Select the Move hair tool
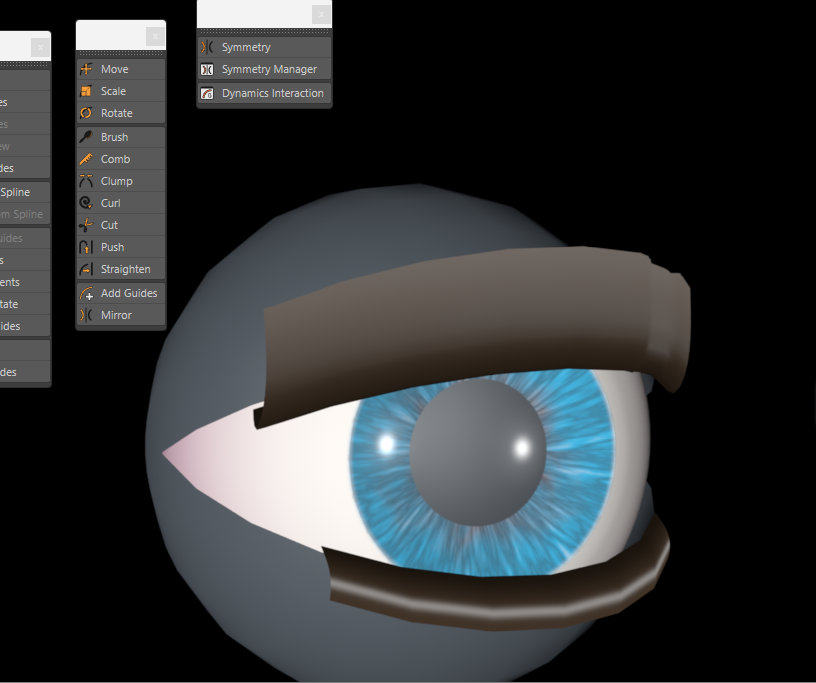Viewport: 816px width, 683px height. coord(114,69)
